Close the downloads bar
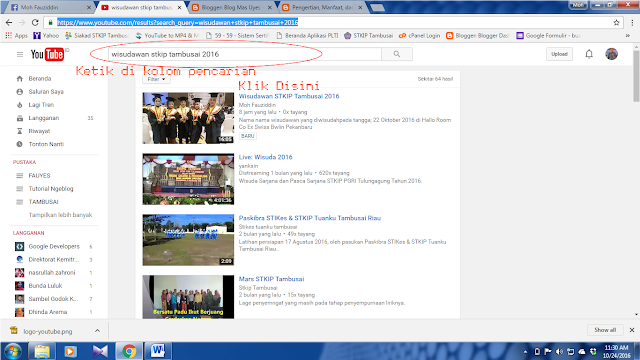 [631, 330]
